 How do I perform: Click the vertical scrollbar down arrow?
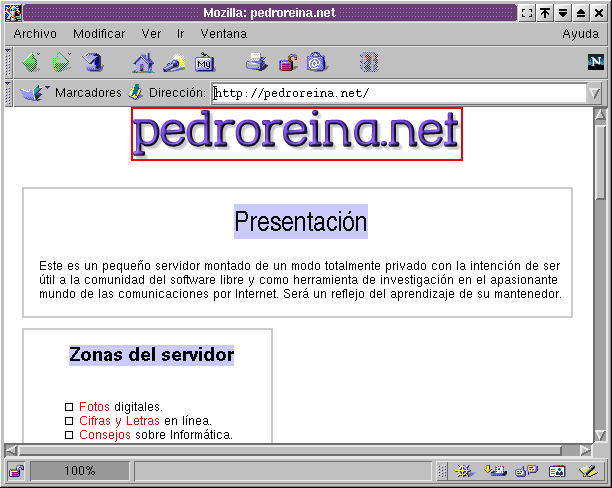click(601, 436)
